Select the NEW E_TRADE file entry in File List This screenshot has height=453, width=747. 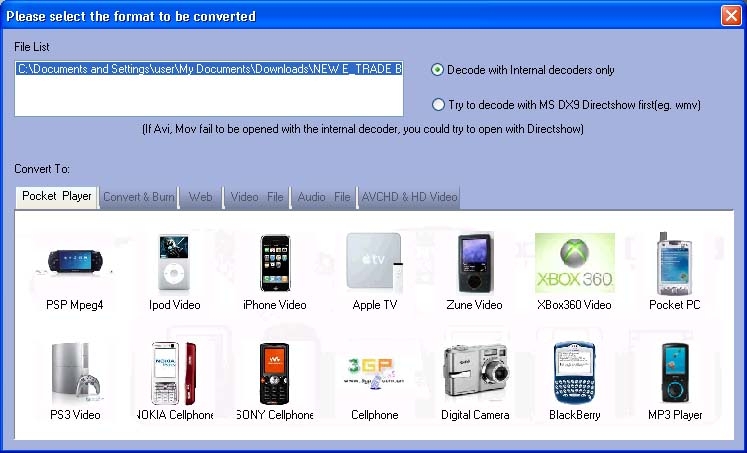209,69
